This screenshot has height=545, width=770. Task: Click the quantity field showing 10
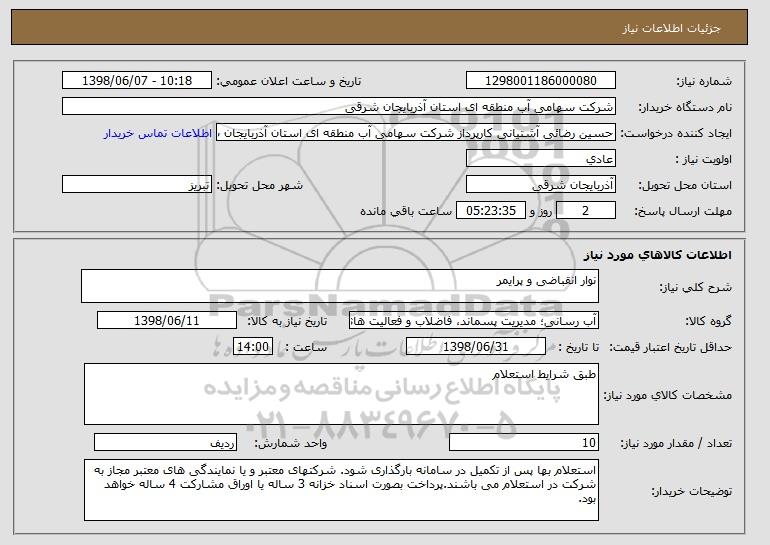524,442
